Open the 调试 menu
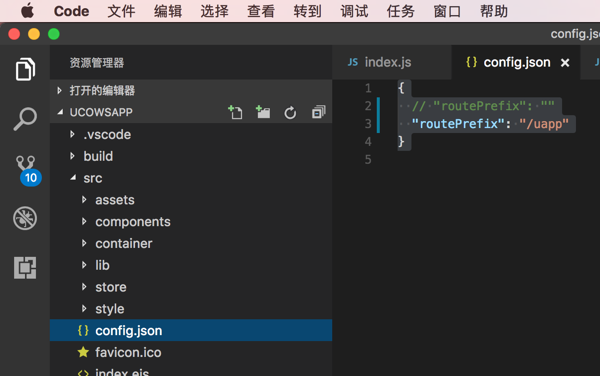Viewport: 600px width, 376px height. (354, 11)
